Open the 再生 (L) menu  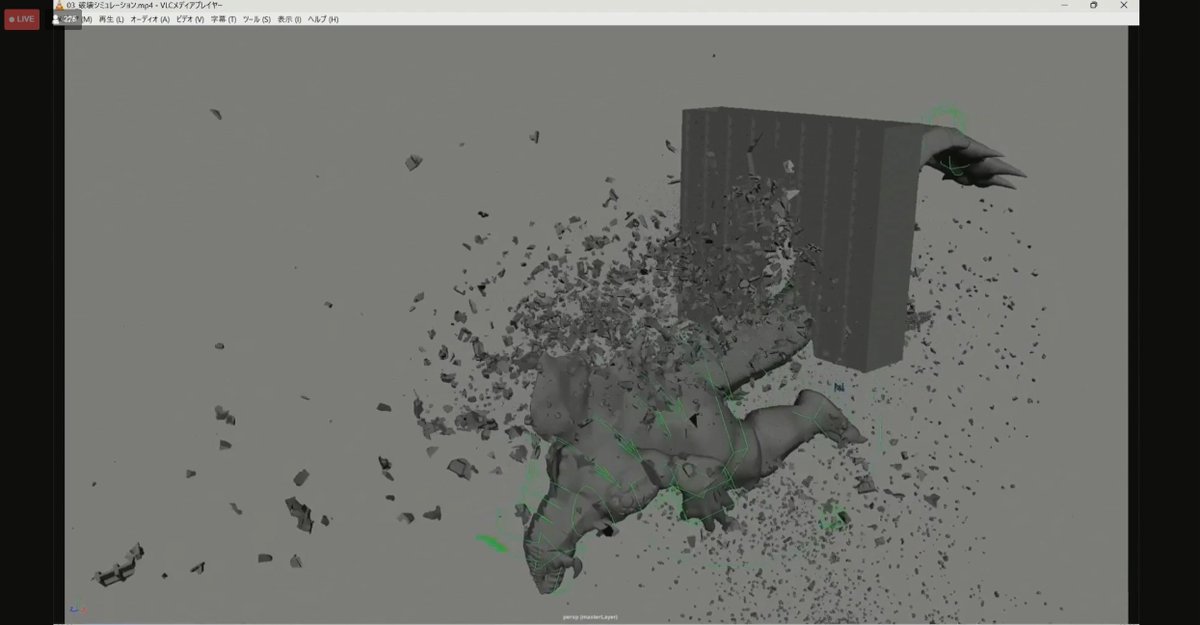tap(111, 19)
